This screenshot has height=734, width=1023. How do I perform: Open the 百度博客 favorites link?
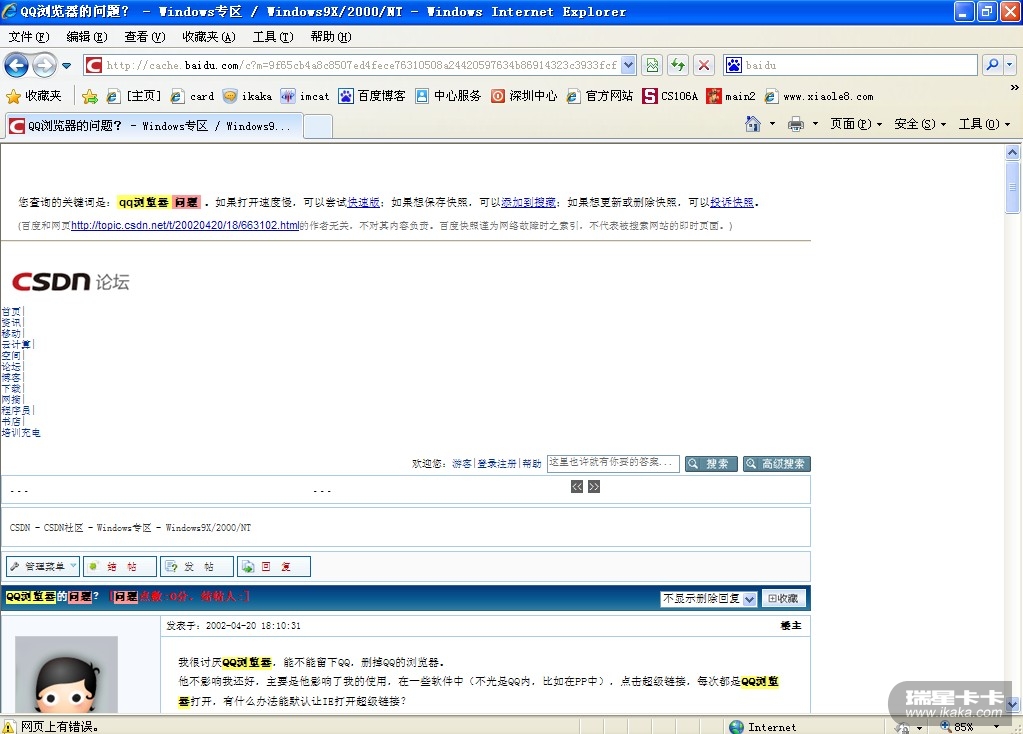(372, 97)
